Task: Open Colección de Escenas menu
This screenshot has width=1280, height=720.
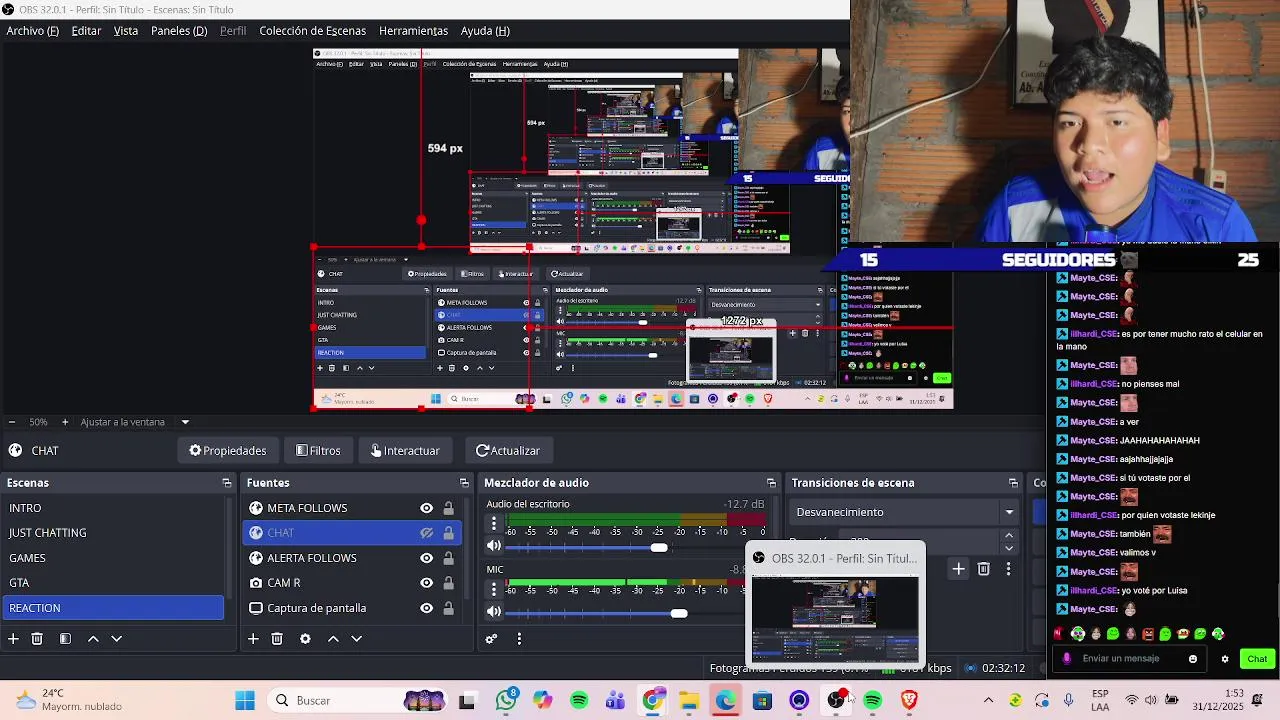Action: pos(313,31)
